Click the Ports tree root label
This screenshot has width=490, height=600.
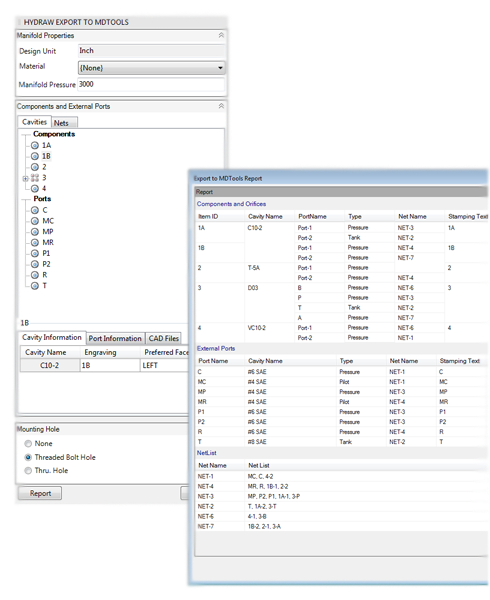(42, 199)
